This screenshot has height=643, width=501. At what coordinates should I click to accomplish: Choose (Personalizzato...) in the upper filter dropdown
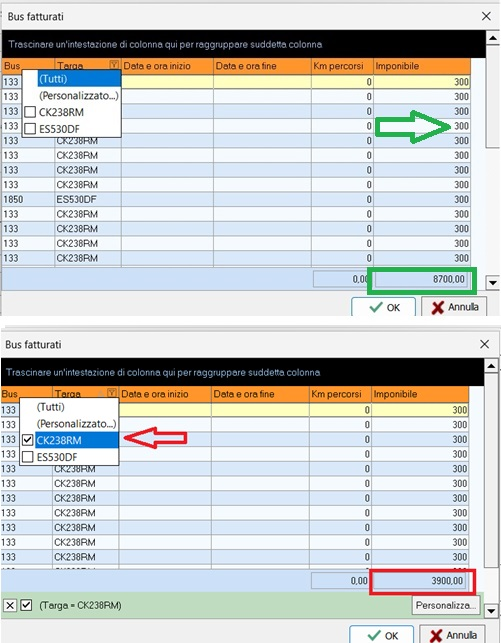[79, 96]
